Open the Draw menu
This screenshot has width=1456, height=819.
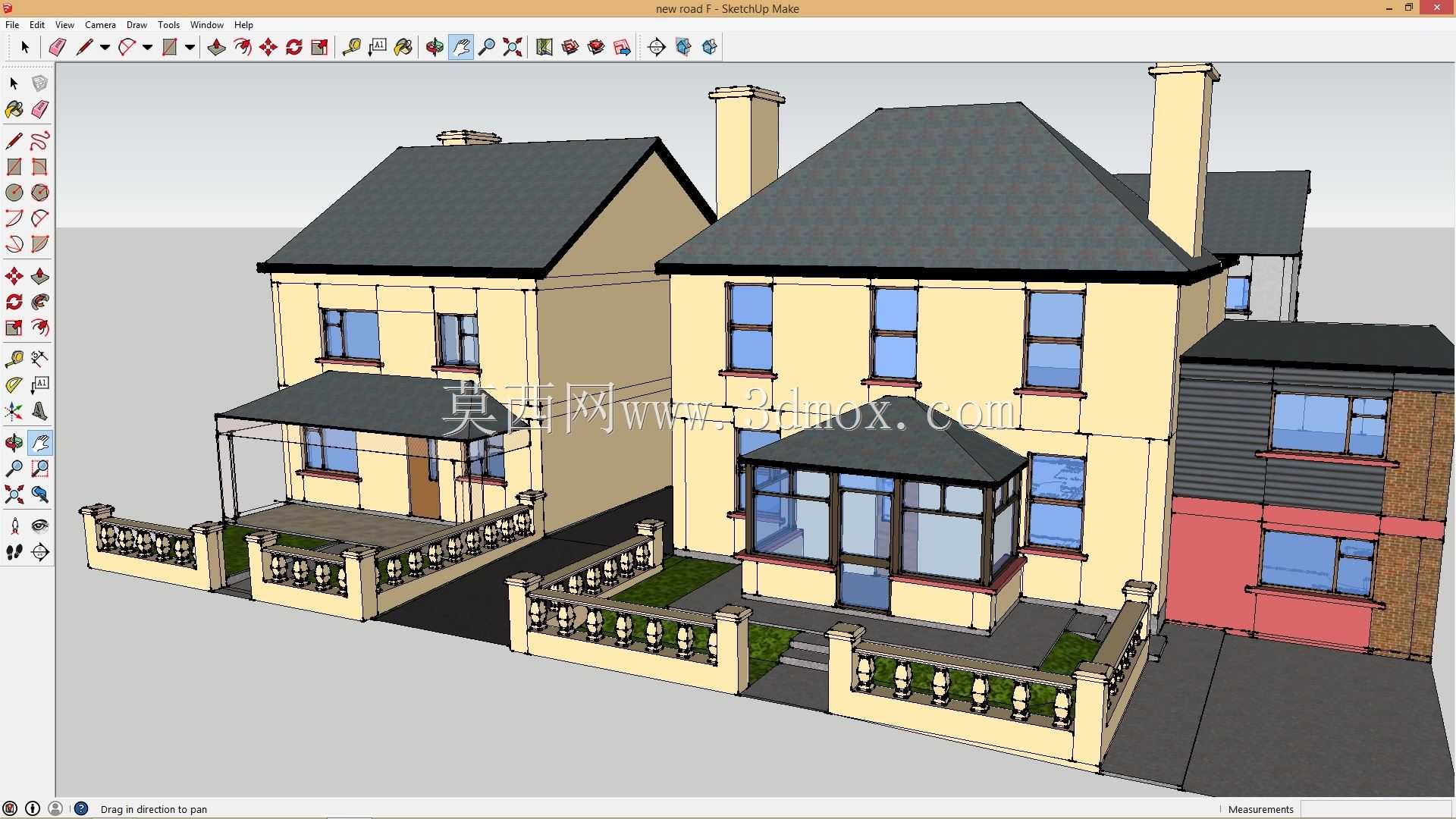136,25
